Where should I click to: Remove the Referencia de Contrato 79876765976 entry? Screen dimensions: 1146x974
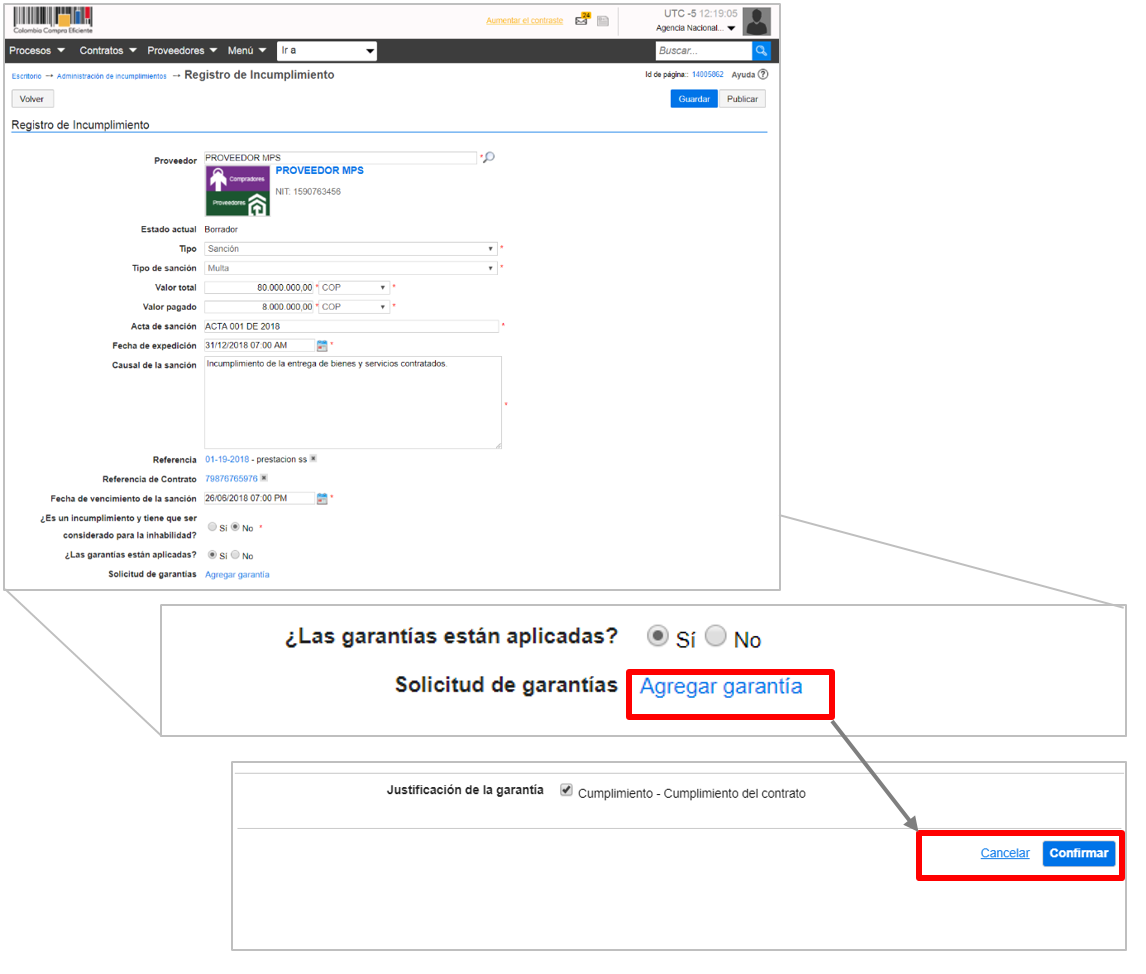(265, 478)
